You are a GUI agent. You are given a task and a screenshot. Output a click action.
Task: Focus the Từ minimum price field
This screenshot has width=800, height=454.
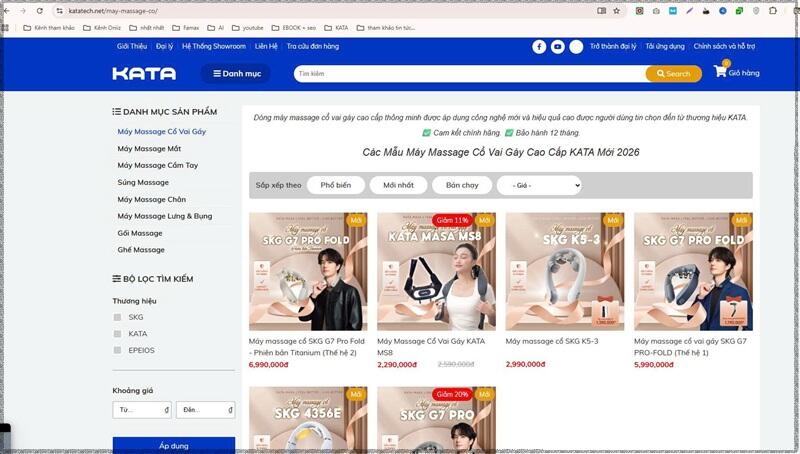click(142, 410)
